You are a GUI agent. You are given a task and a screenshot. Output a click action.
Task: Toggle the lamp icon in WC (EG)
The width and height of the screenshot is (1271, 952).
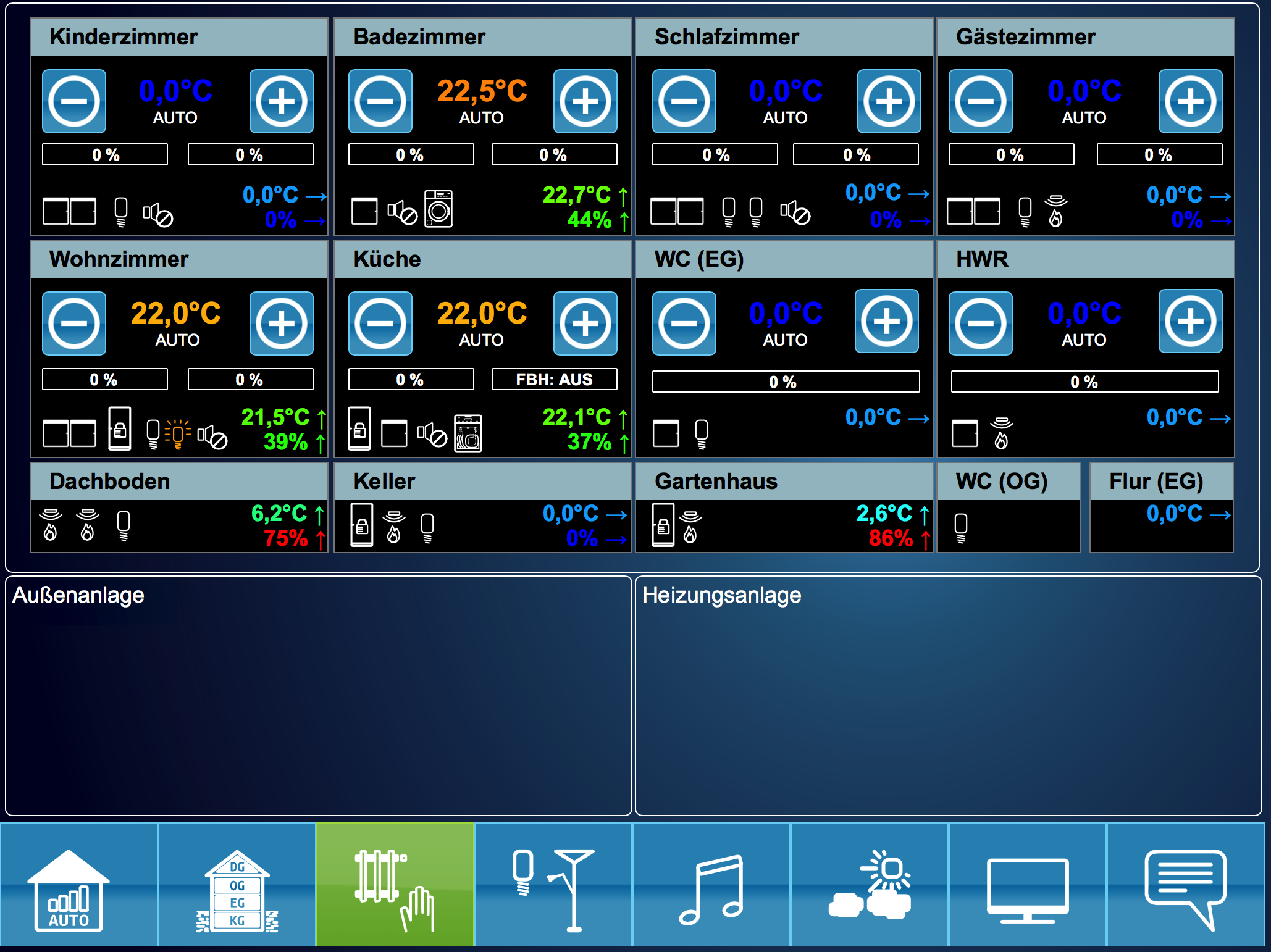702,434
